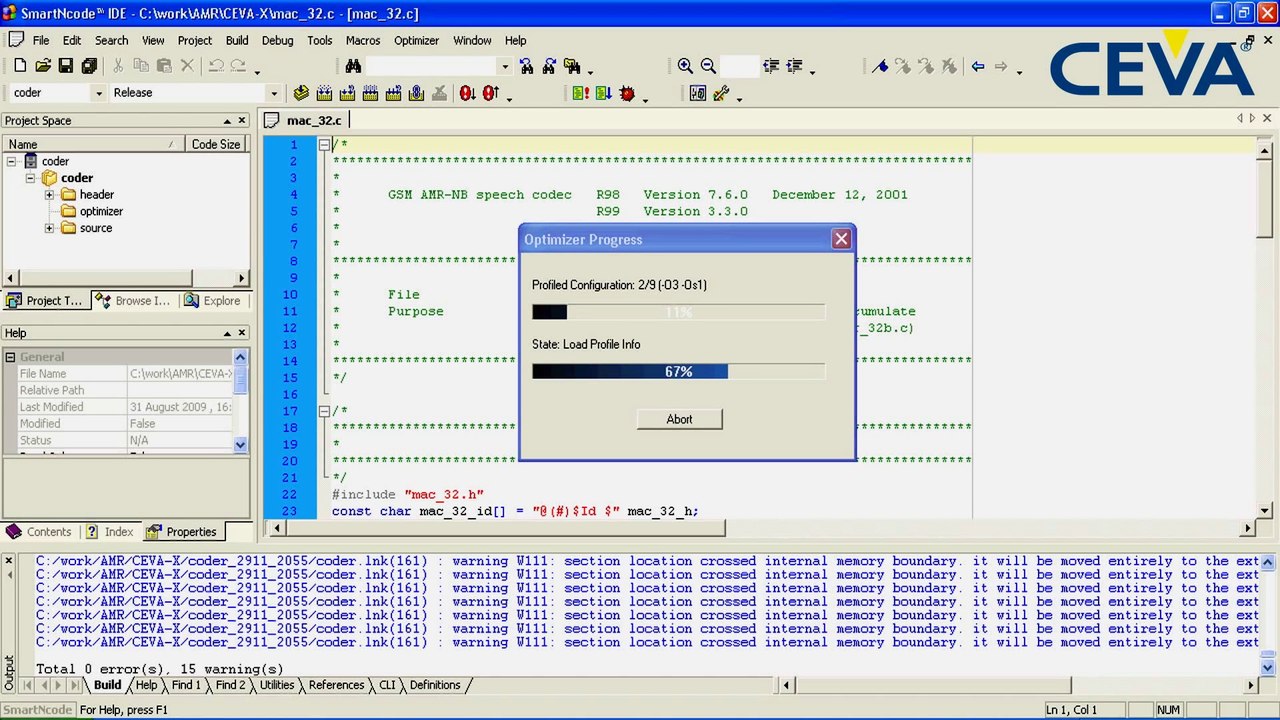The width and height of the screenshot is (1280, 720).
Task: Click the Find in Files icon
Action: (572, 66)
